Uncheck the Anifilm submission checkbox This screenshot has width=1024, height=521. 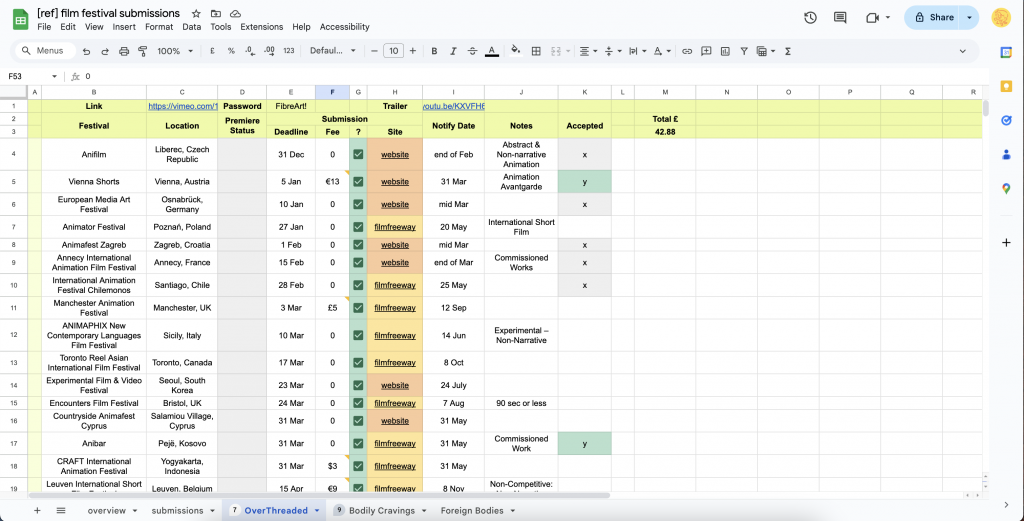point(358,155)
